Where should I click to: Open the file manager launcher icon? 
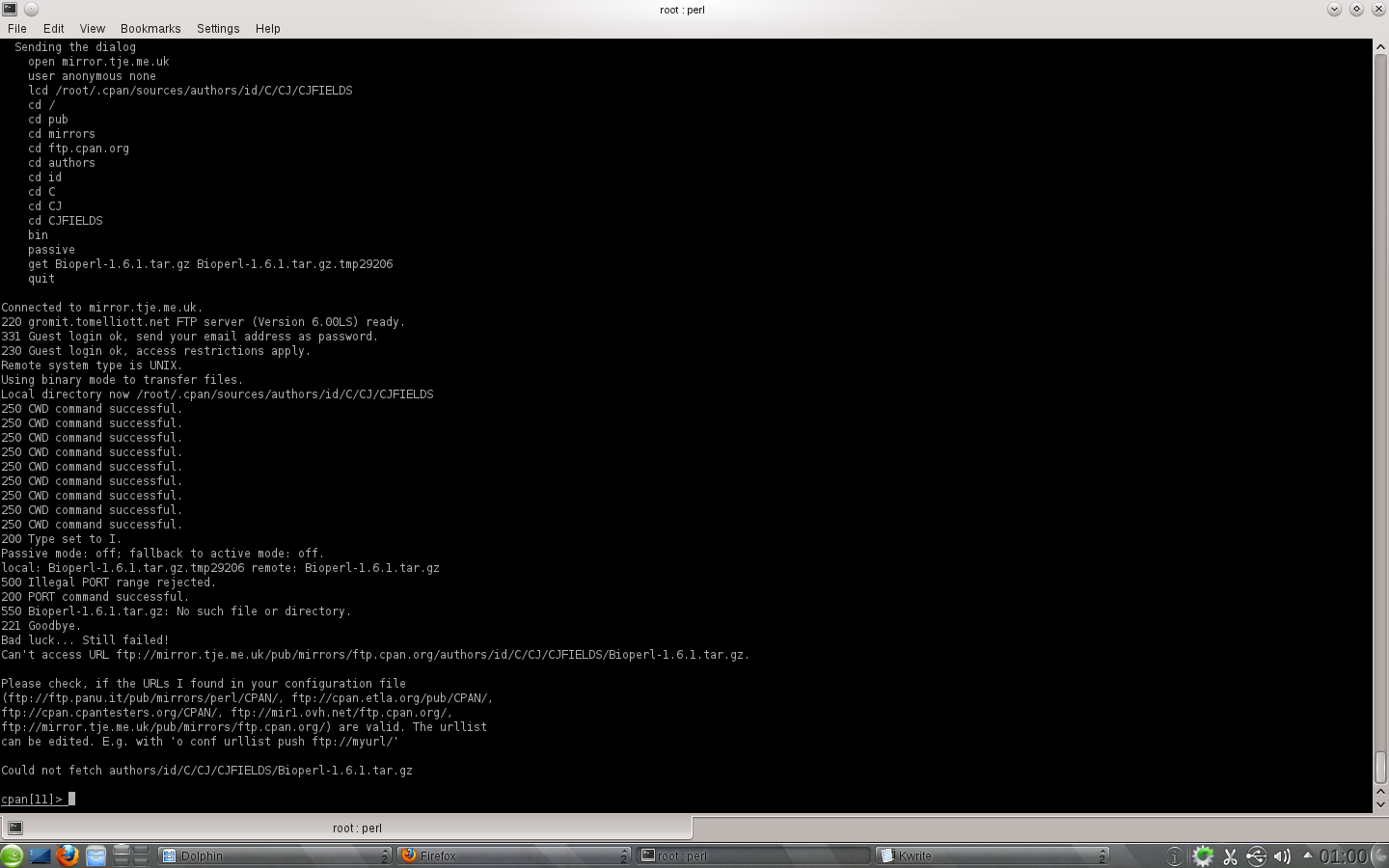click(x=95, y=855)
